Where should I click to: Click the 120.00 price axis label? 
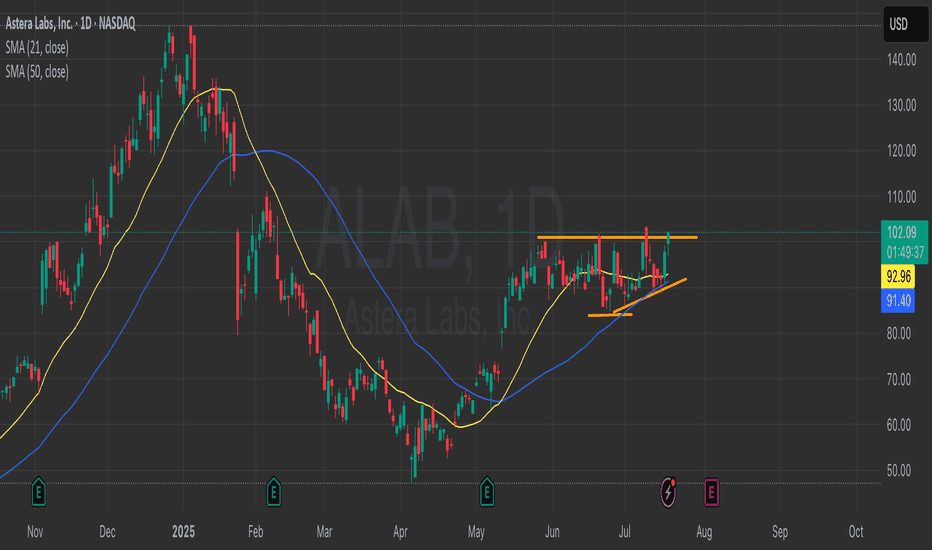click(902, 151)
